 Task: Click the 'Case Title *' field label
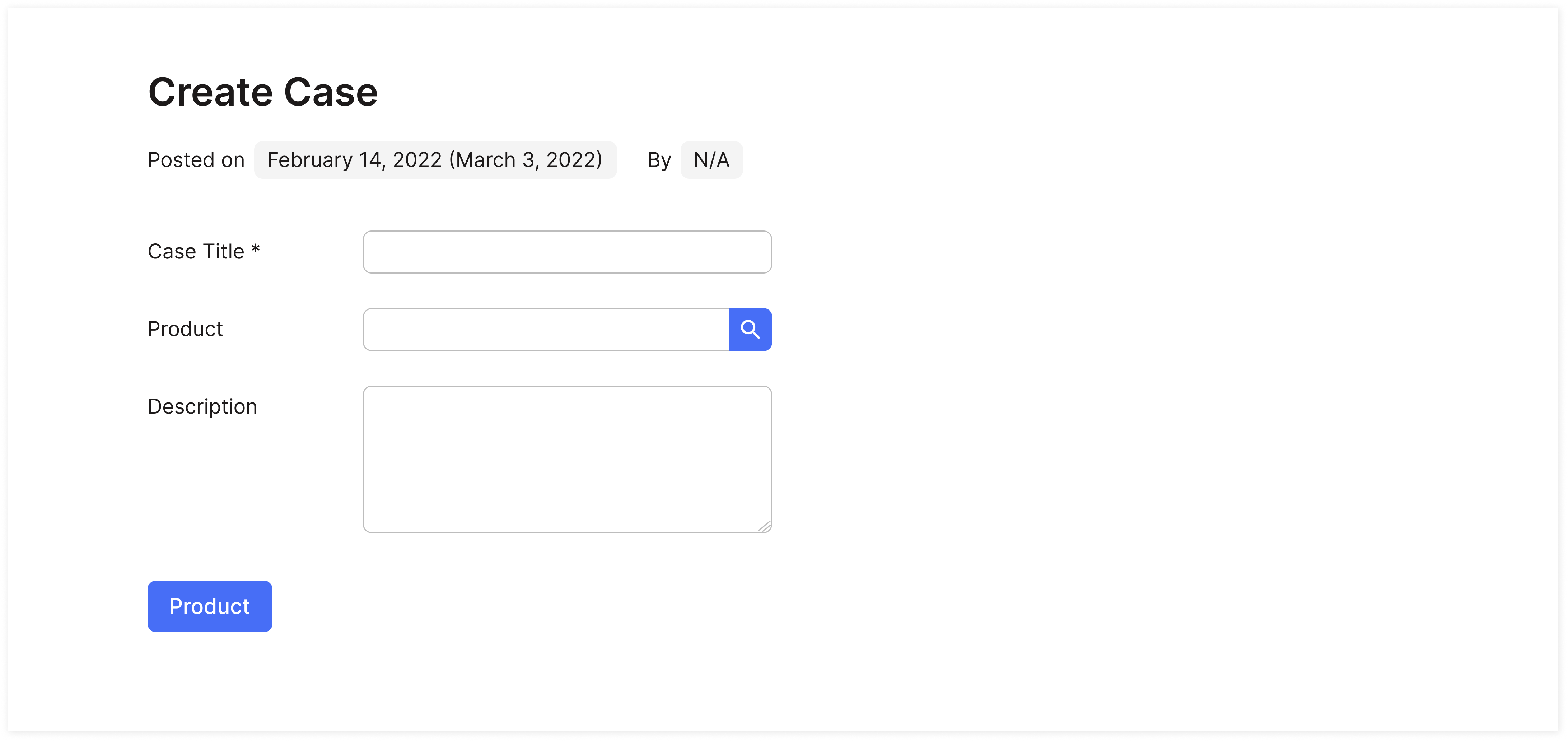(203, 251)
